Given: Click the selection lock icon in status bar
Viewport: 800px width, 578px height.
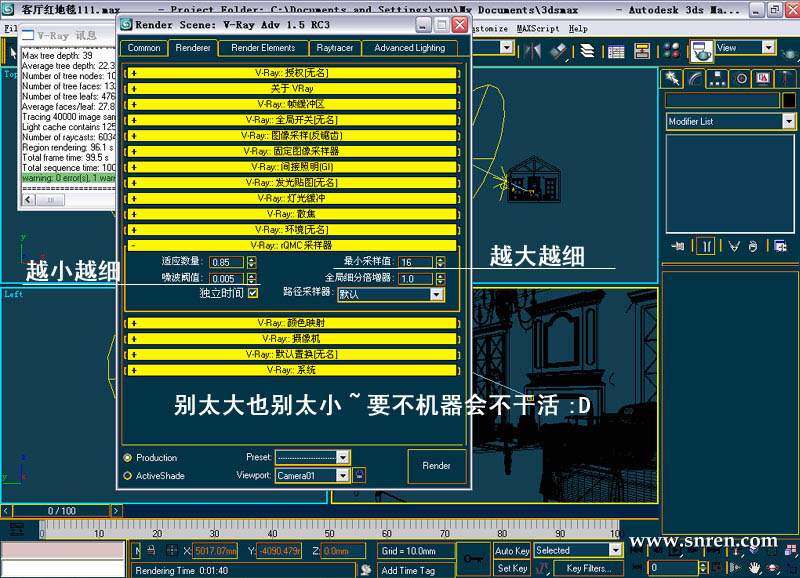Looking at the screenshot, I should click(x=151, y=550).
